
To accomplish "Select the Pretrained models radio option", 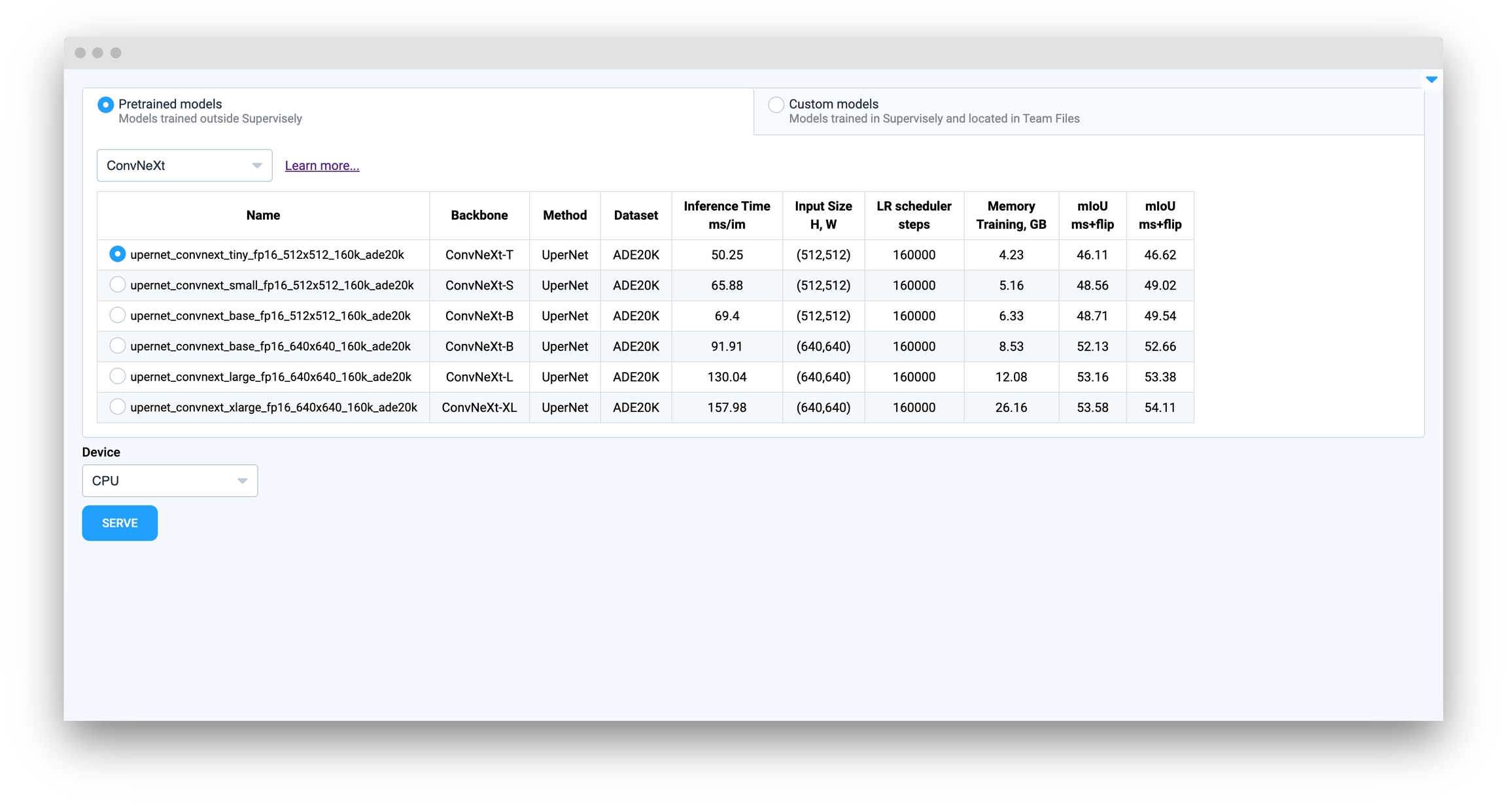I will click(105, 105).
